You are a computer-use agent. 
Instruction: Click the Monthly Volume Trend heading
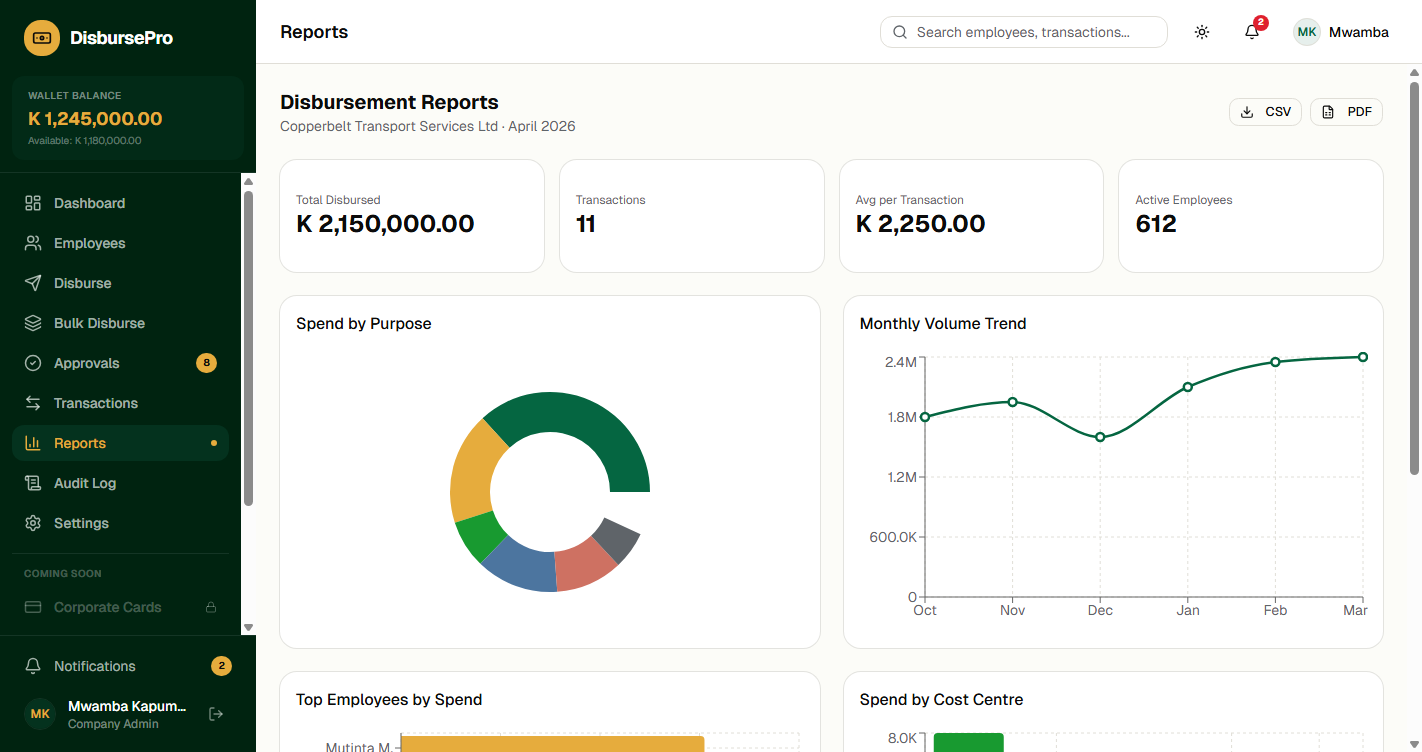coord(943,324)
